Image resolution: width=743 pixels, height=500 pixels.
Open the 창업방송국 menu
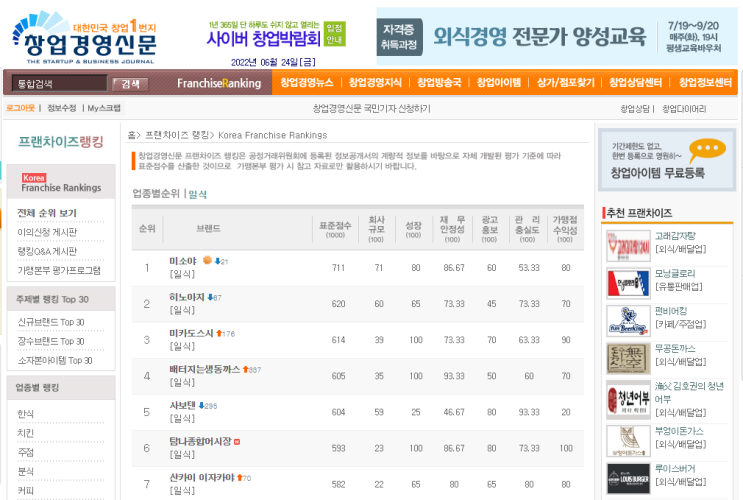click(439, 82)
